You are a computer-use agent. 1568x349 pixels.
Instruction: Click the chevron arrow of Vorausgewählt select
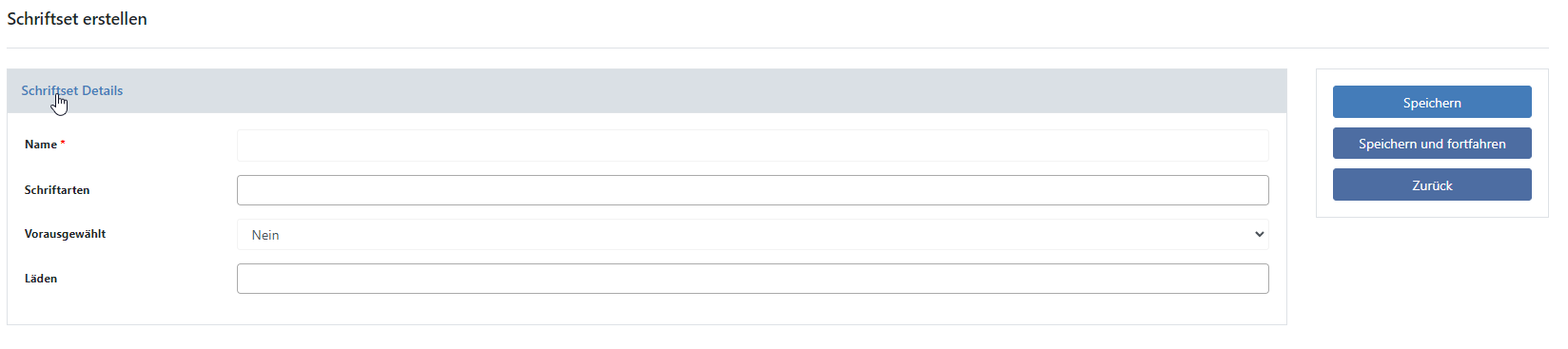click(1259, 234)
